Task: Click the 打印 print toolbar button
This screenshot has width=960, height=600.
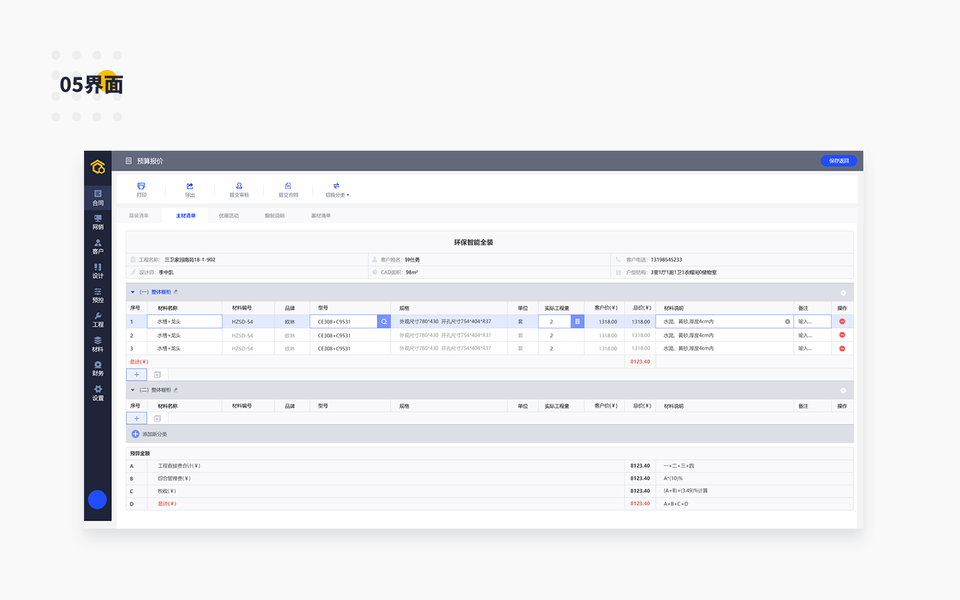Action: [141, 190]
